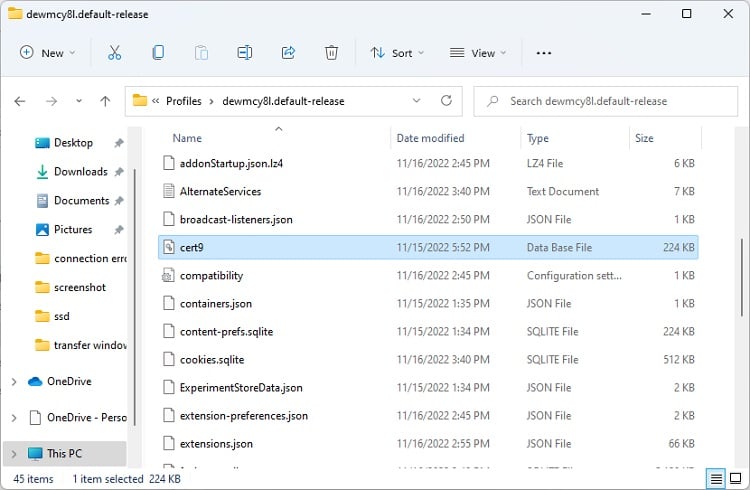Click the AlternateServices text document icon
Viewport: 750px width, 490px height.
(x=168, y=191)
